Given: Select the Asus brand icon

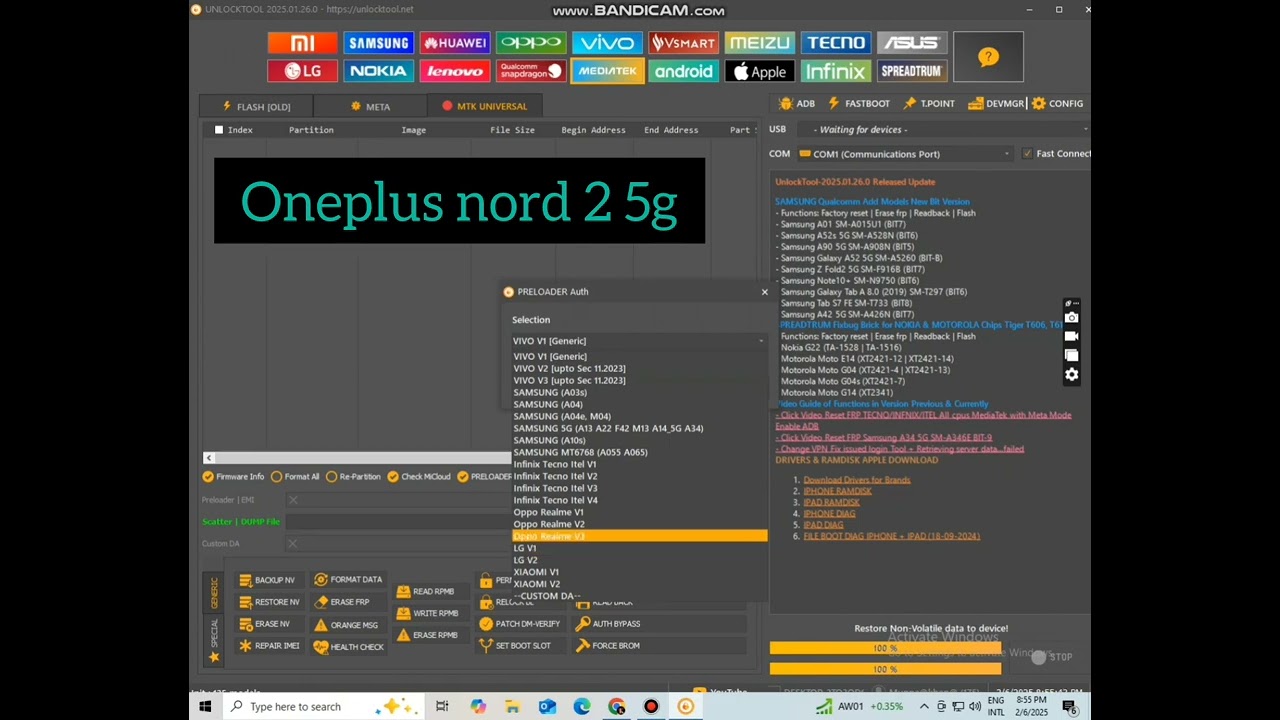Looking at the screenshot, I should coord(912,43).
